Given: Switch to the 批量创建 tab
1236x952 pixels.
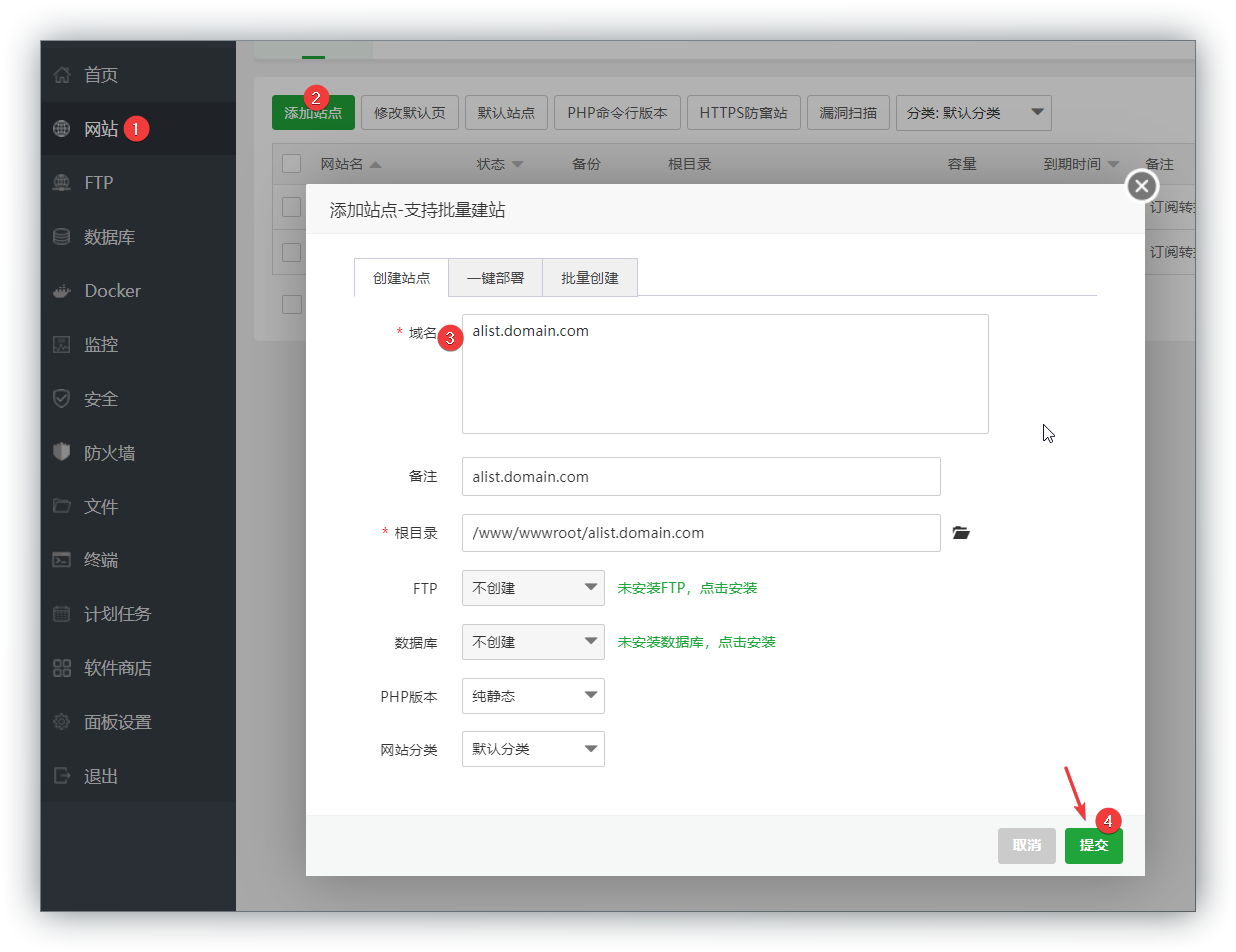Looking at the screenshot, I should [589, 279].
